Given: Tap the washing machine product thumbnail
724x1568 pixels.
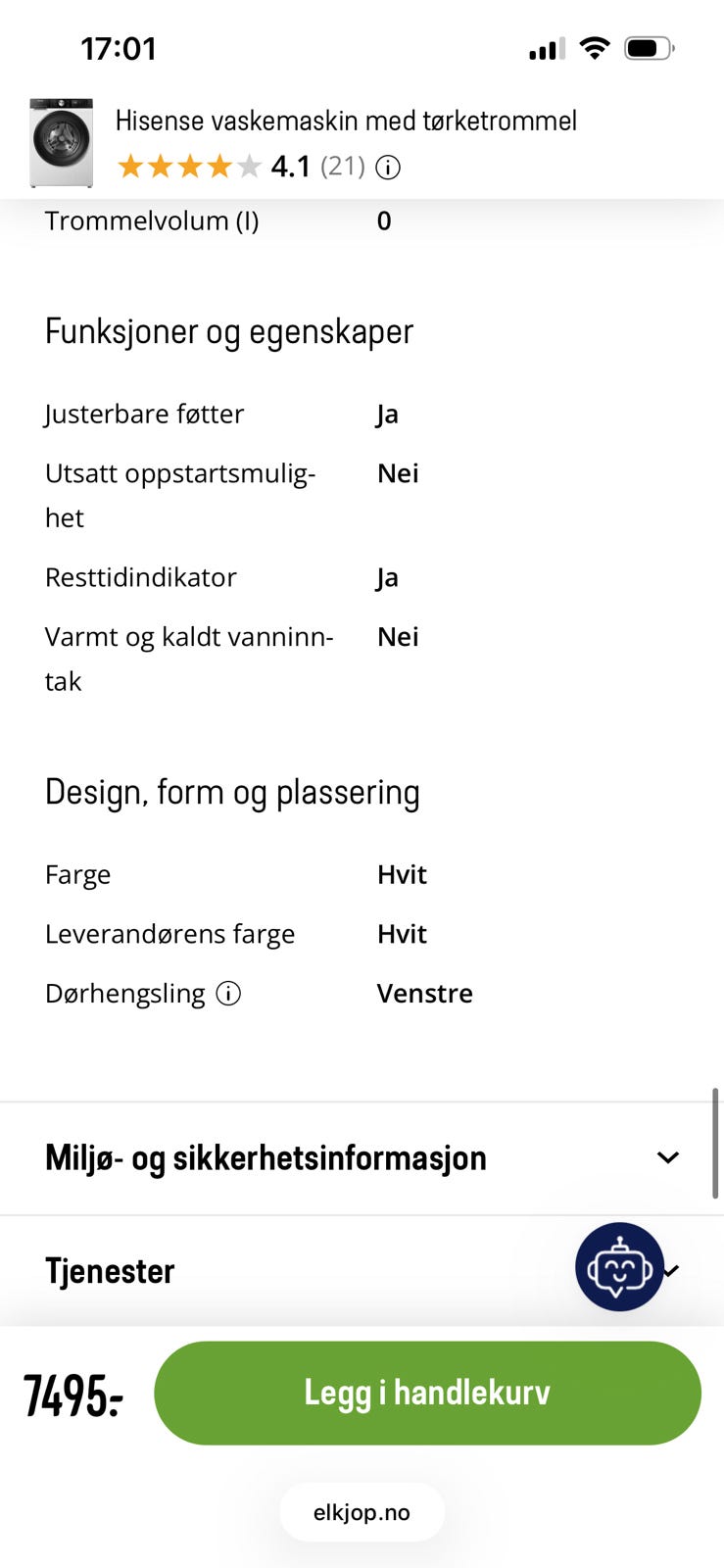Looking at the screenshot, I should click(x=61, y=143).
